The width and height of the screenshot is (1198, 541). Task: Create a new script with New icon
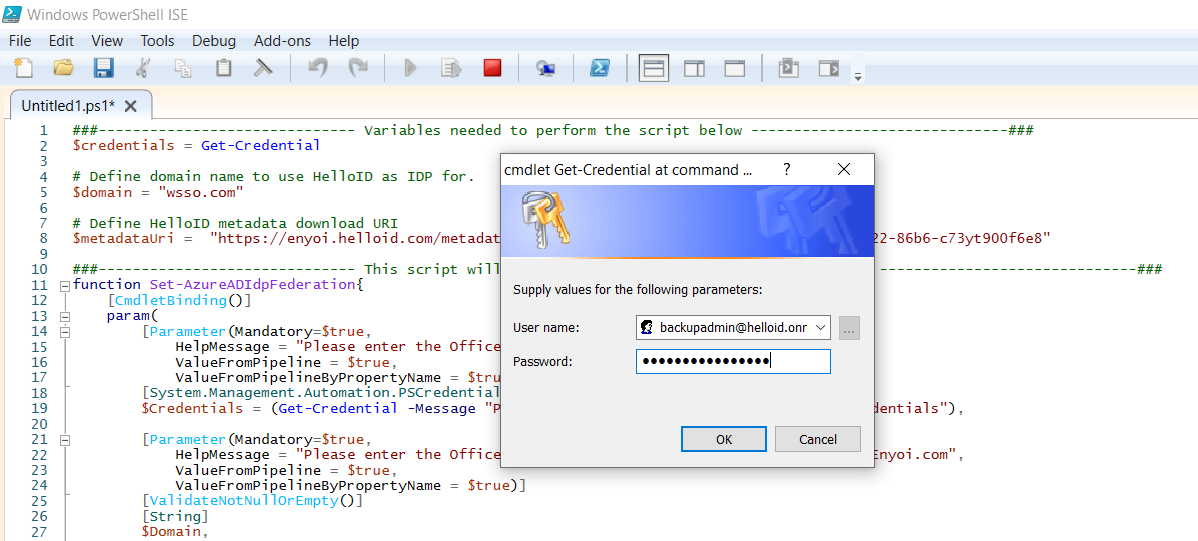point(24,68)
